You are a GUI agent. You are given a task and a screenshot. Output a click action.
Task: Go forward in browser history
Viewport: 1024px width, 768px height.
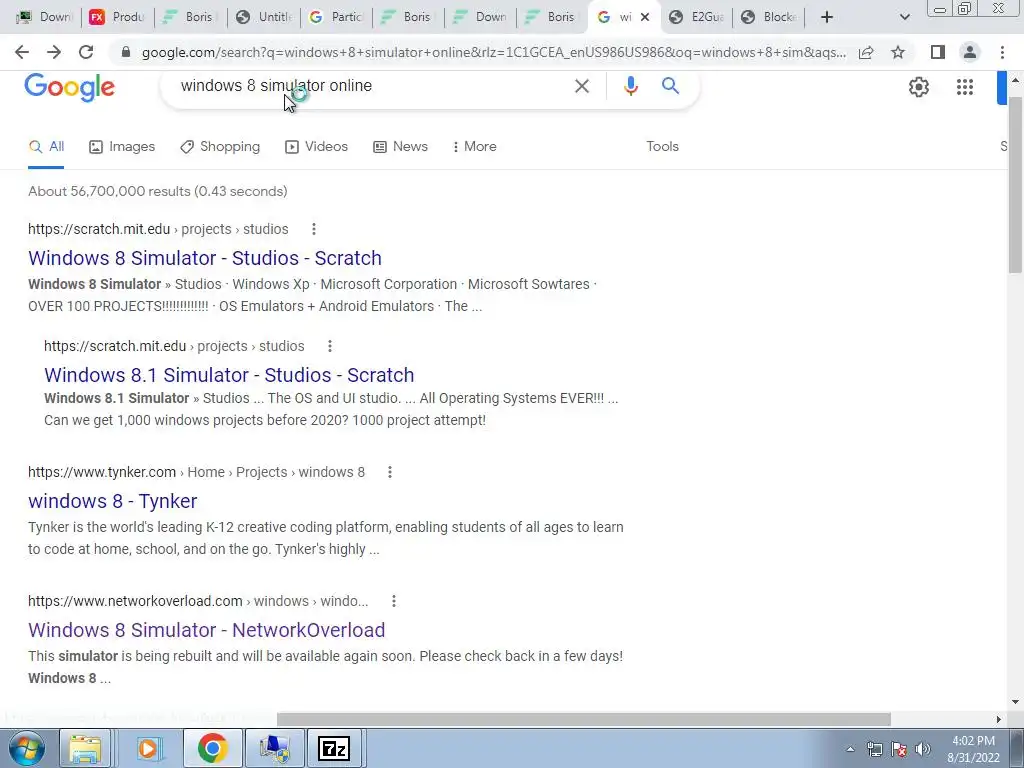(54, 52)
